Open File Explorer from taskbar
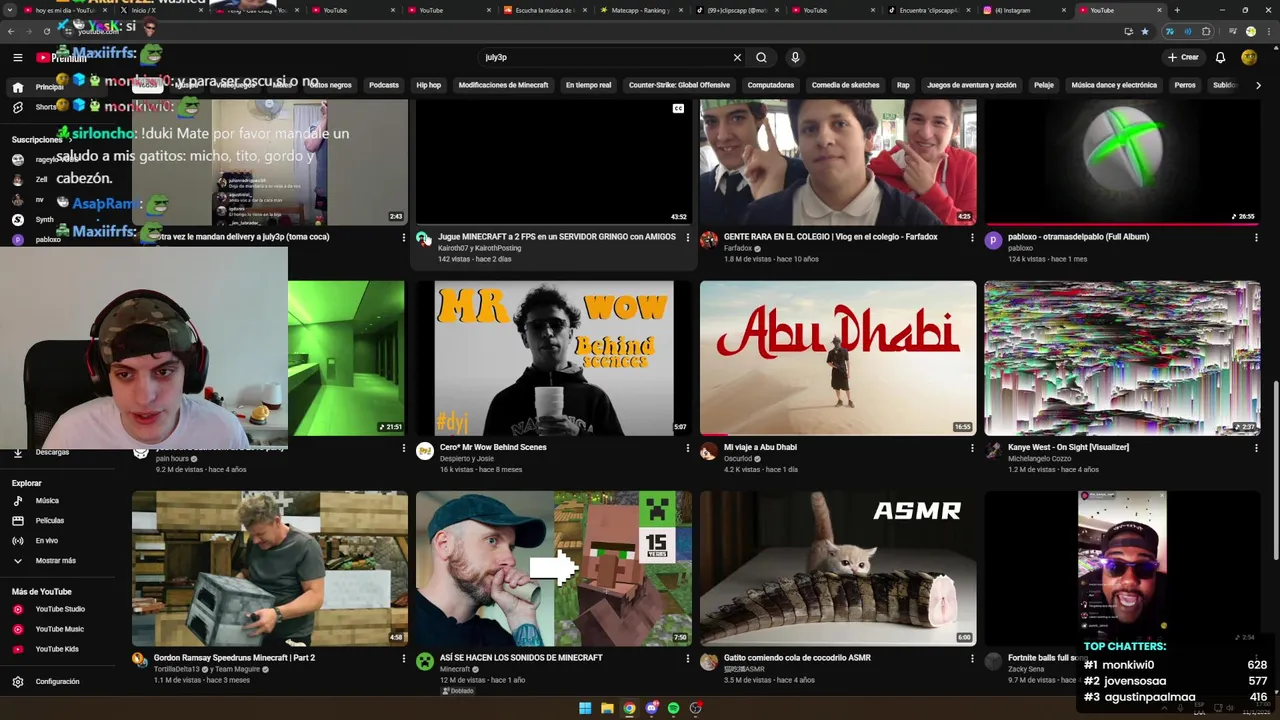Image resolution: width=1280 pixels, height=720 pixels. click(607, 708)
